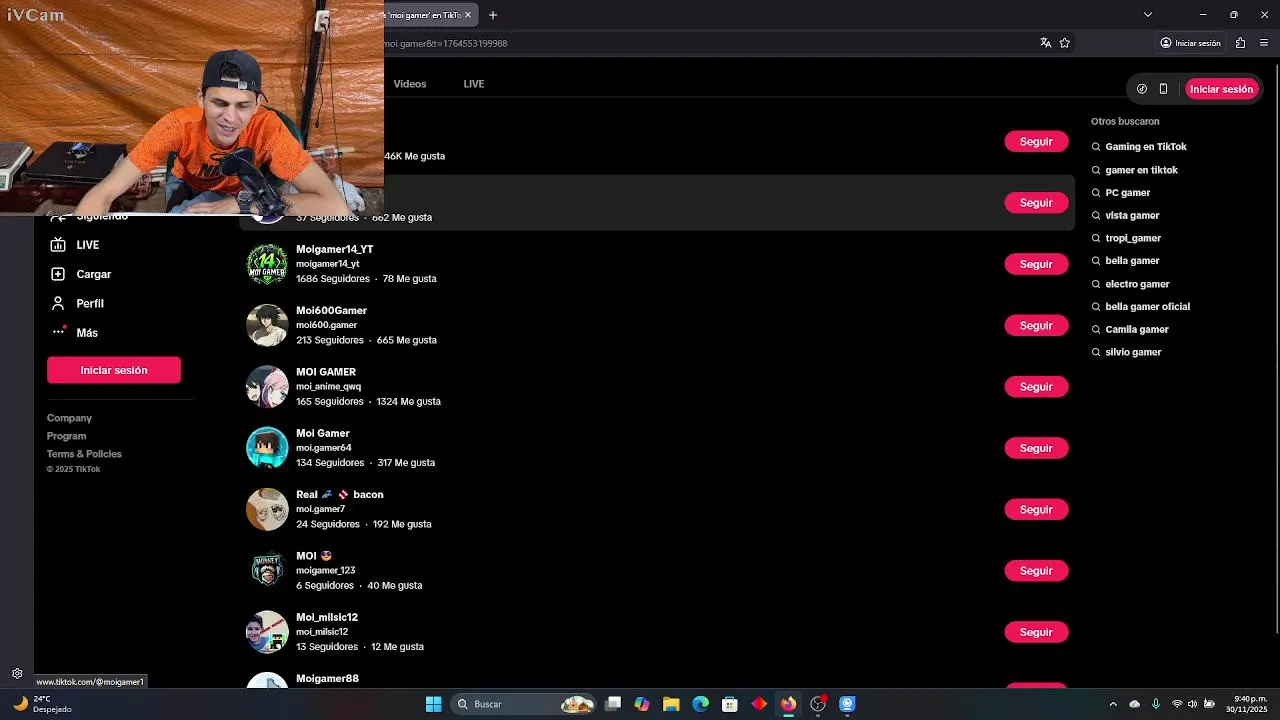The image size is (1280, 720).
Task: Follow the account with 37 Seguidores
Action: point(1036,203)
